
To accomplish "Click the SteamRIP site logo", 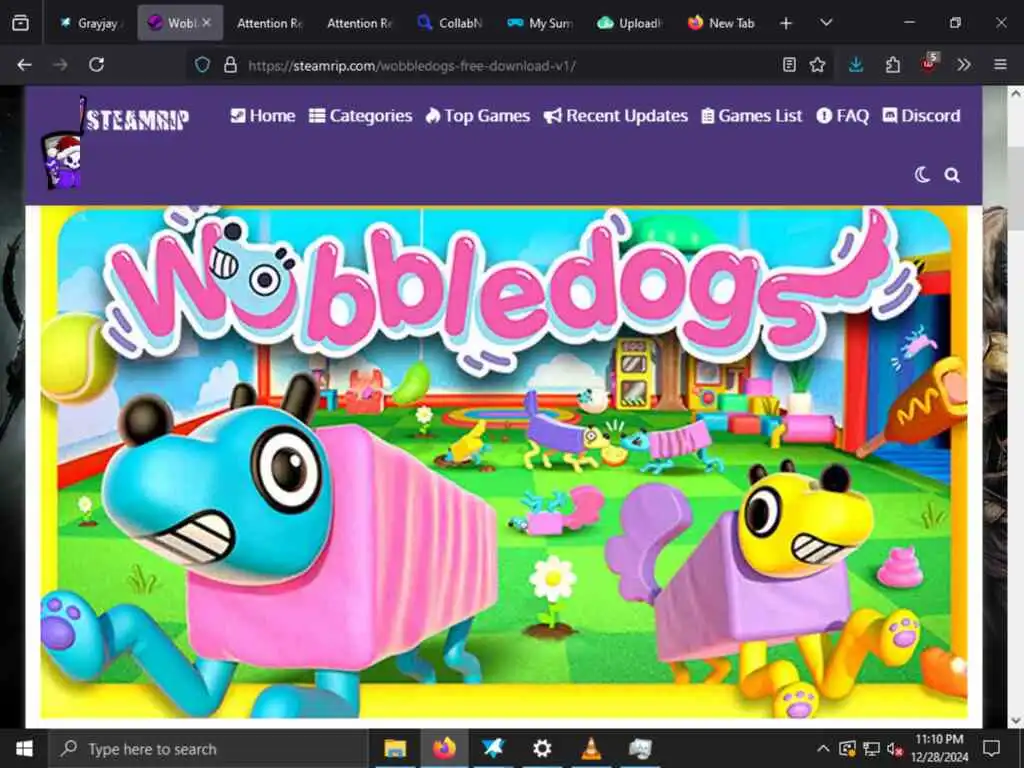I will pyautogui.click(x=115, y=142).
